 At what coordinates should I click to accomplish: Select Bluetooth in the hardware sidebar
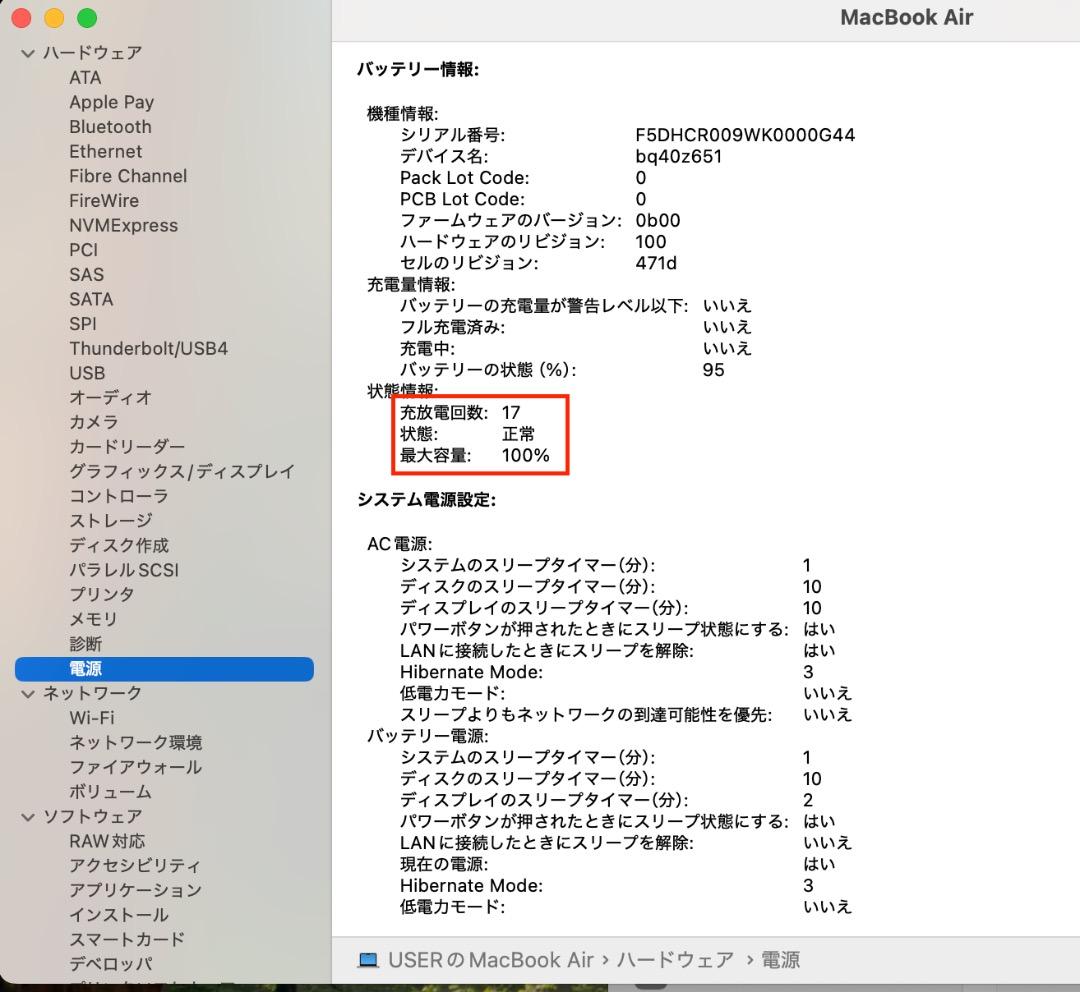110,127
